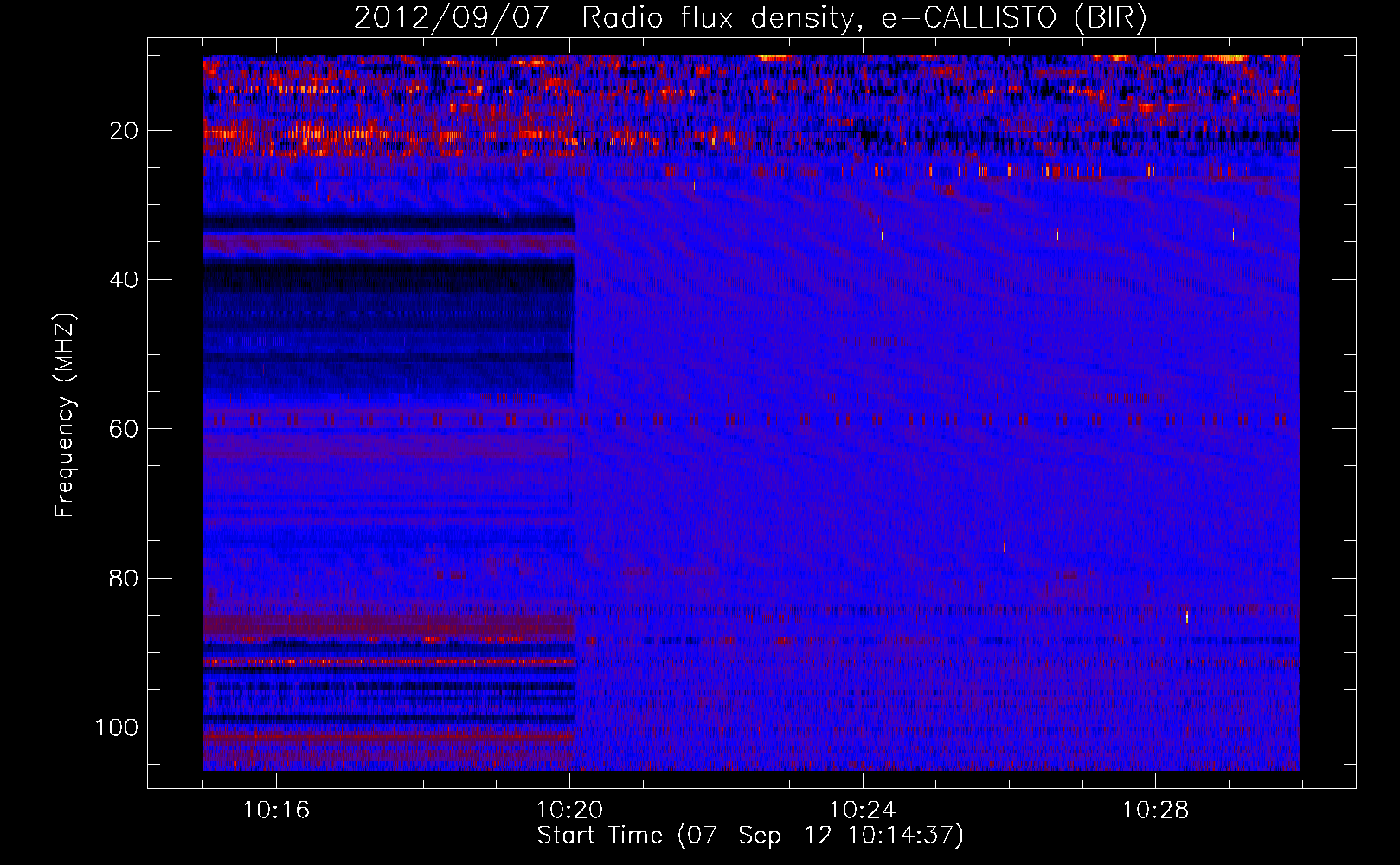The height and width of the screenshot is (865, 1400).
Task: Click the 10:28 time tick label
Action: (x=1156, y=811)
